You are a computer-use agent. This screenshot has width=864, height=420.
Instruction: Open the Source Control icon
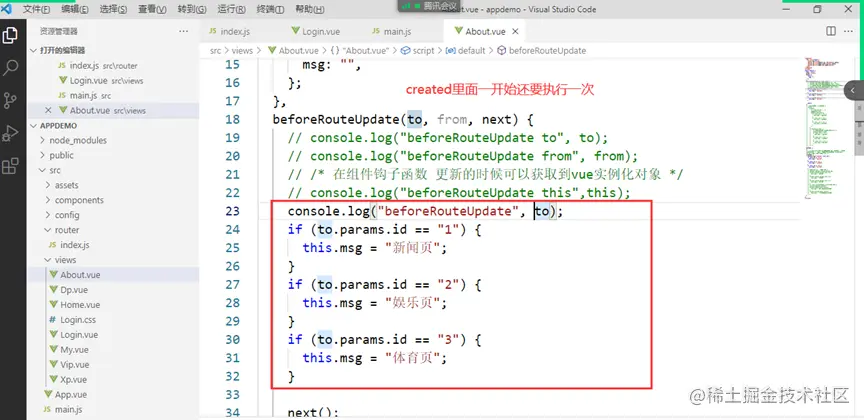tap(10, 100)
